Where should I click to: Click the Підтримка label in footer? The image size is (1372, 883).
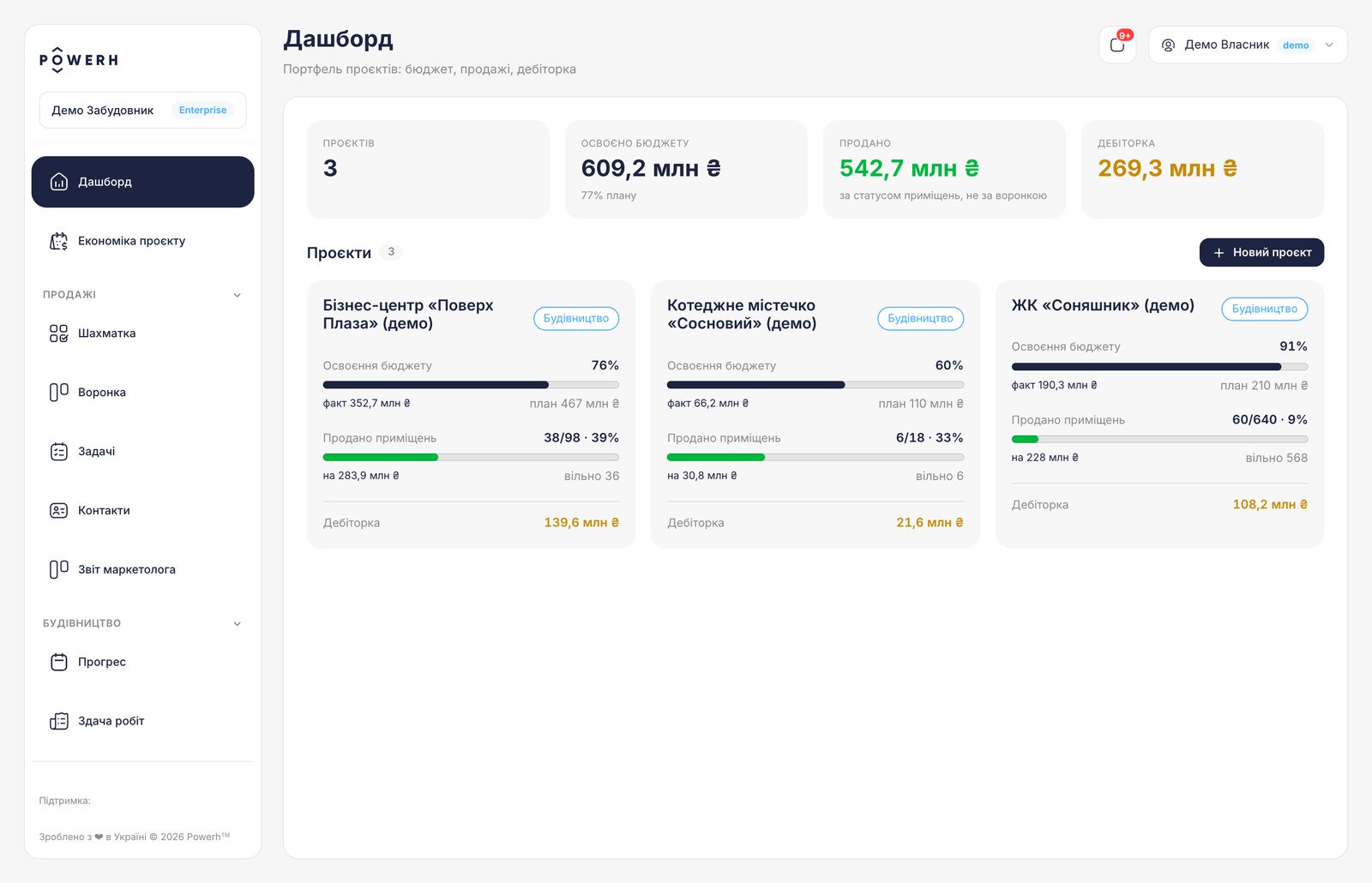(x=64, y=801)
